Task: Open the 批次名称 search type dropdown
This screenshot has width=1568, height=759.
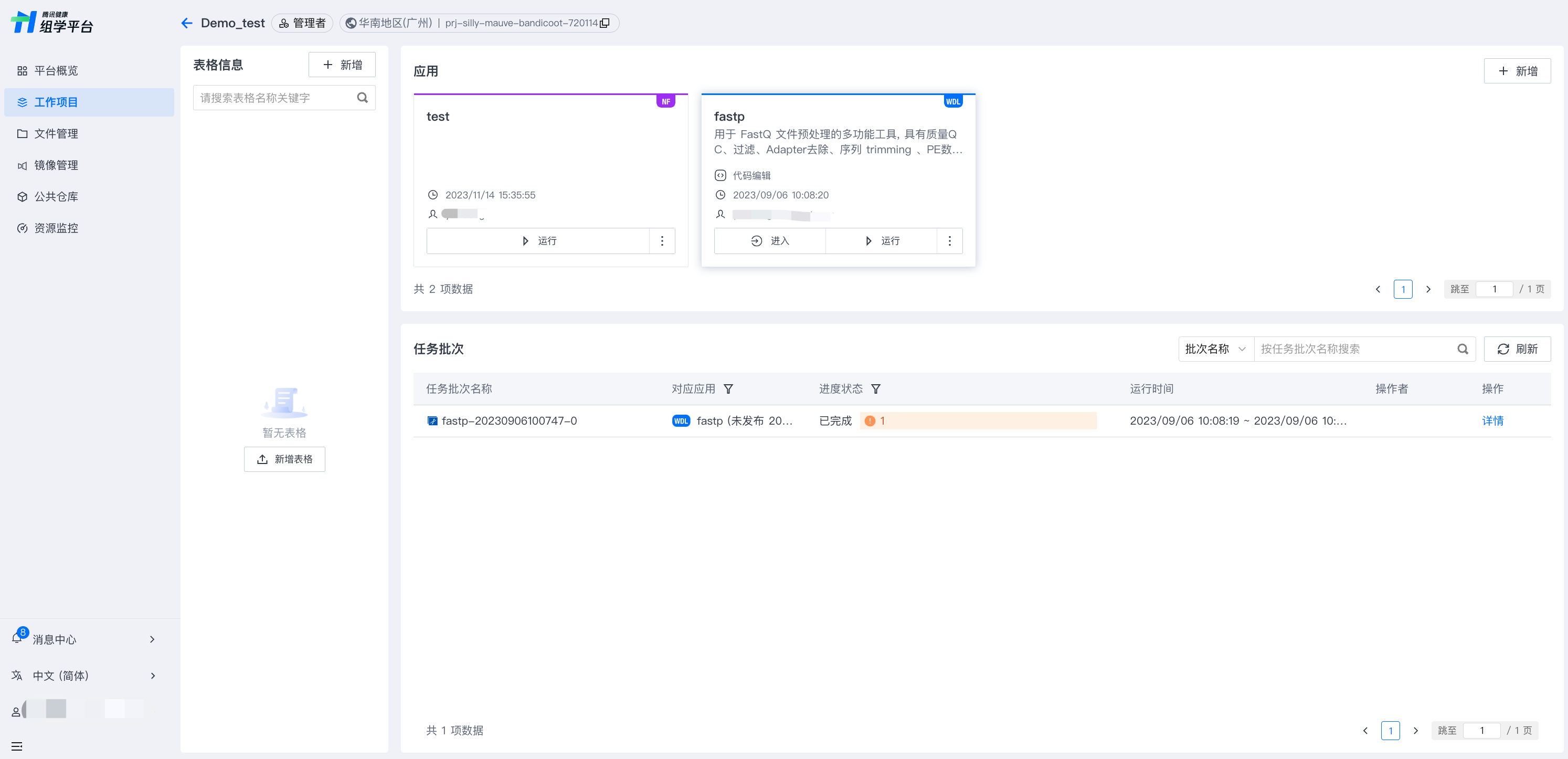Action: (1215, 349)
